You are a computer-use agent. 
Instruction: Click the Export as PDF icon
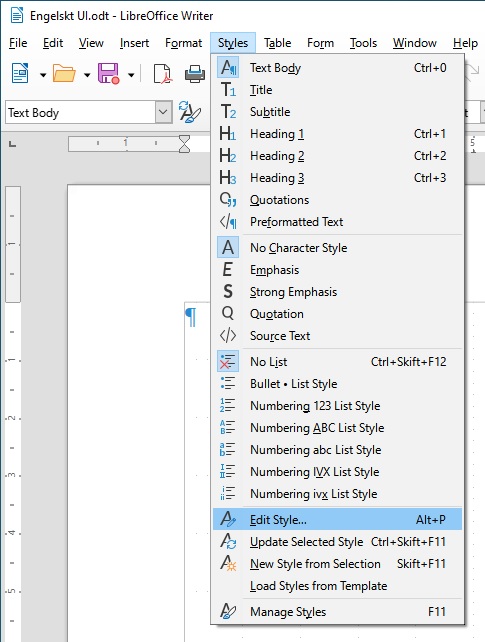162,74
